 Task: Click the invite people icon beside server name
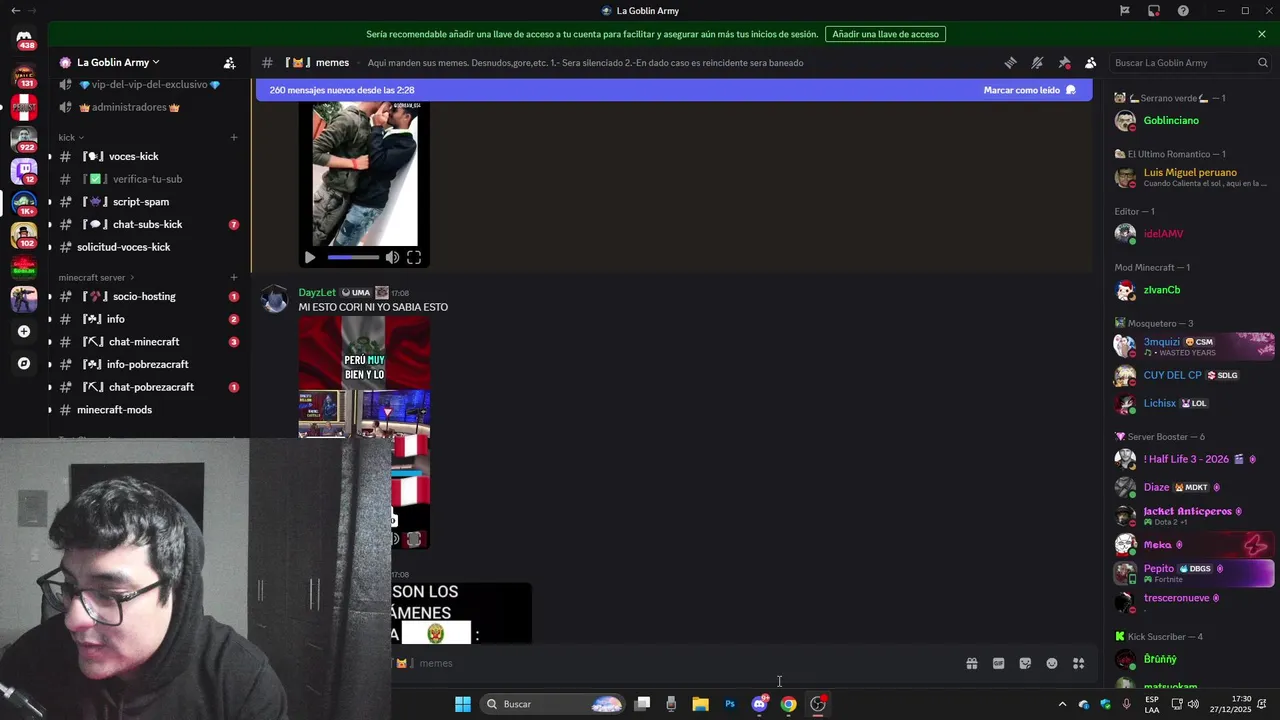tap(229, 62)
